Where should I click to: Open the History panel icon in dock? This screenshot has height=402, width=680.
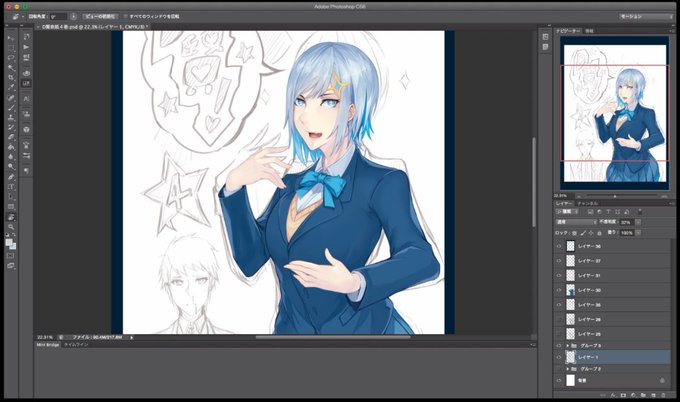click(26, 36)
